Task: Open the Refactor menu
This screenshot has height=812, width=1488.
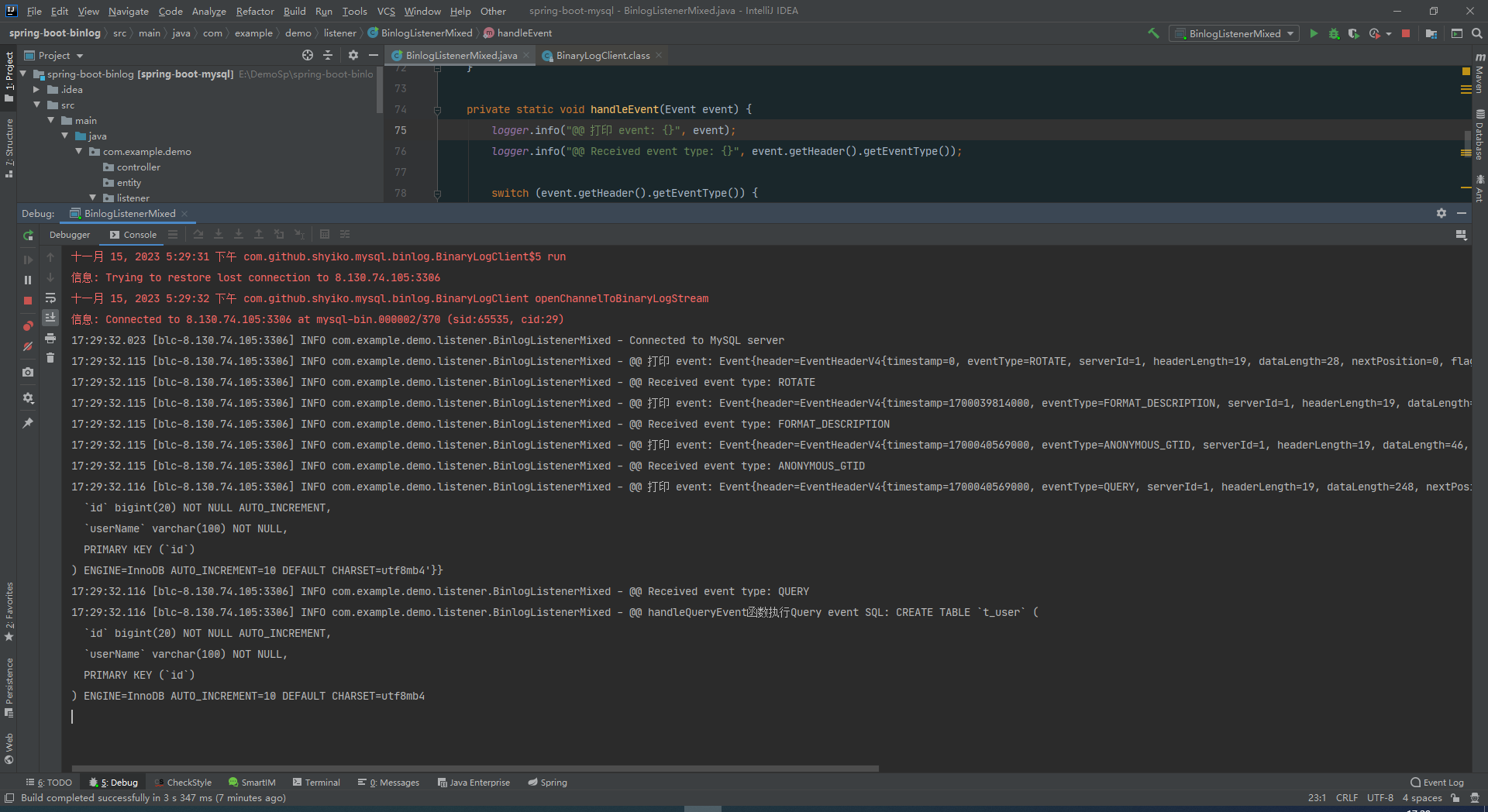Action: click(255, 11)
